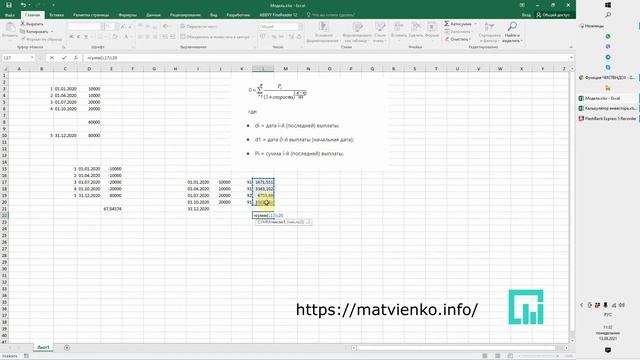This screenshot has height=360, width=640.
Task: Open Clipboard group dialog launcher
Action: (63, 47)
